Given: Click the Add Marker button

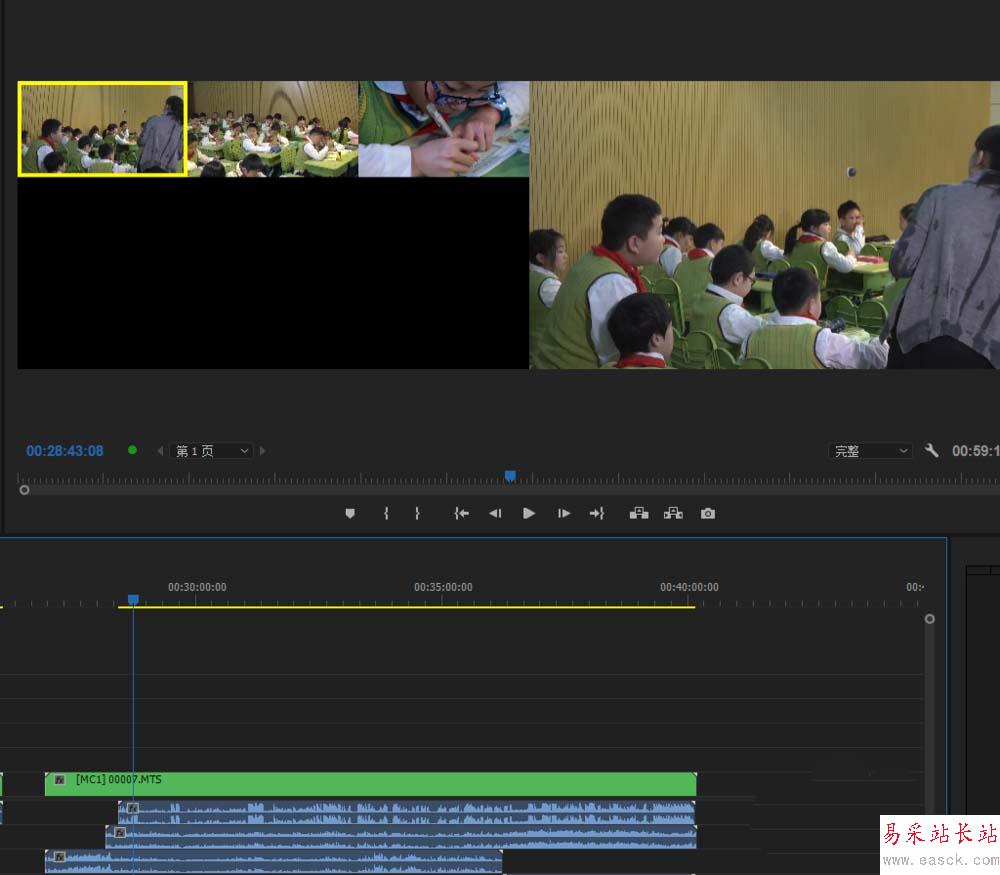Looking at the screenshot, I should tap(349, 513).
